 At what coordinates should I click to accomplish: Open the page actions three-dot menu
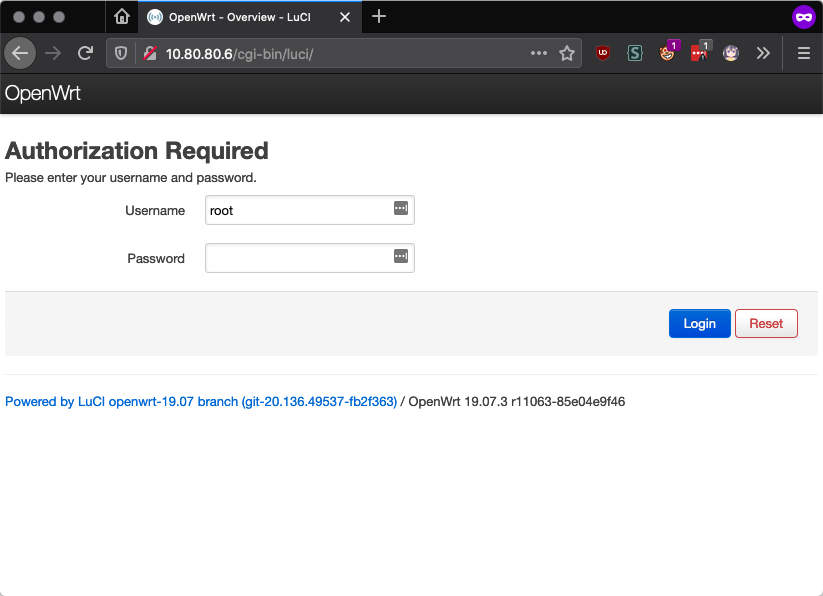pos(539,53)
